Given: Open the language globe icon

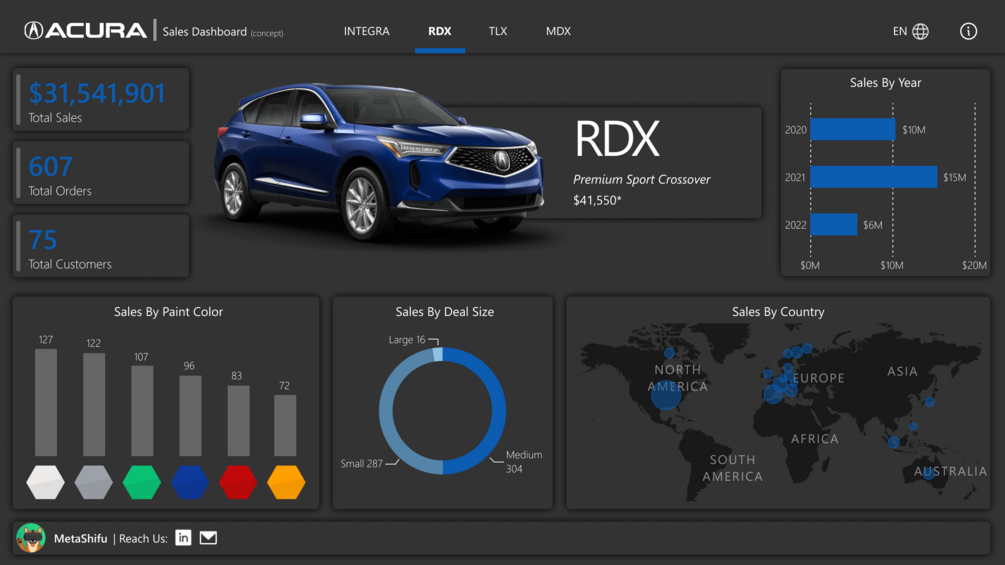Looking at the screenshot, I should [x=920, y=31].
